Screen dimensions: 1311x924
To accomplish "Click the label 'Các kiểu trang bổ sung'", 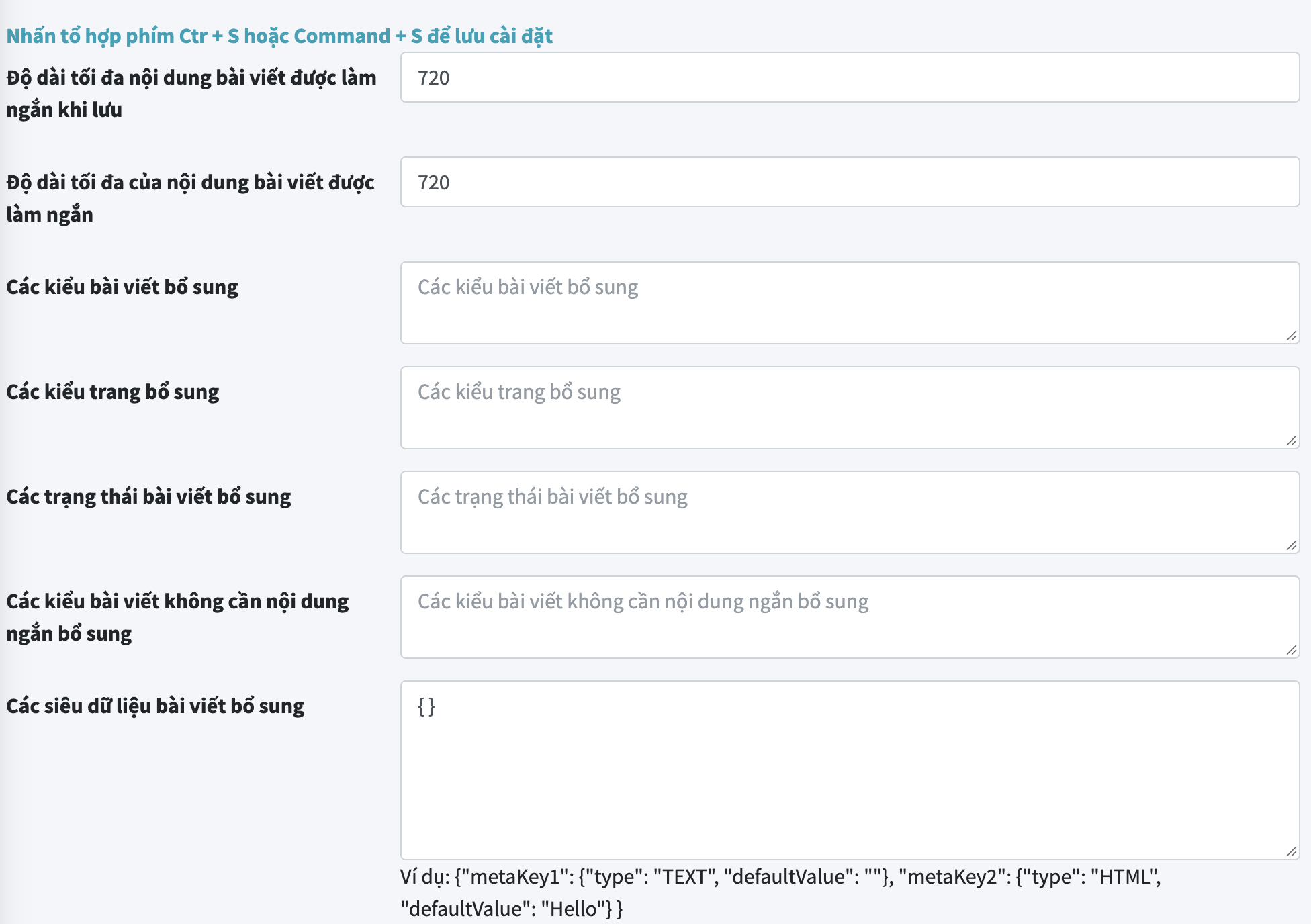I will (x=113, y=391).
